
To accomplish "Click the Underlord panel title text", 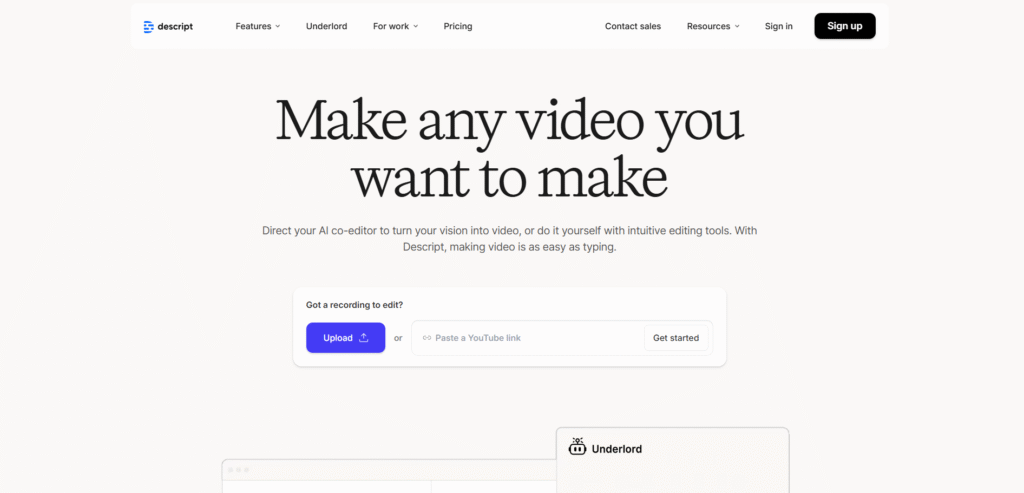I will (616, 449).
